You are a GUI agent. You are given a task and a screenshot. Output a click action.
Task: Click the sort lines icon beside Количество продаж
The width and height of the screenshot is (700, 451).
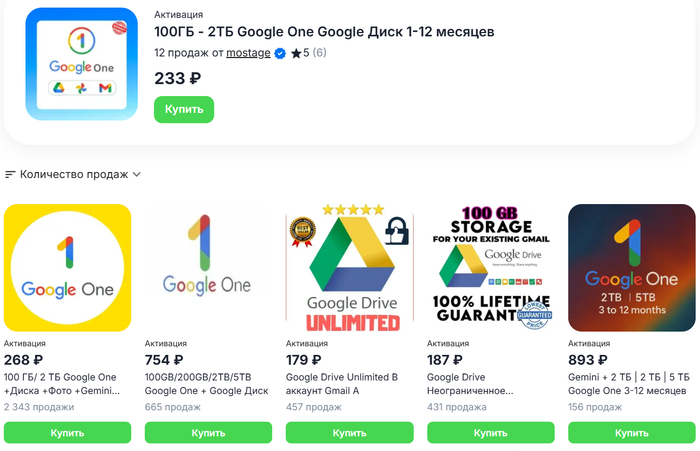[11, 174]
